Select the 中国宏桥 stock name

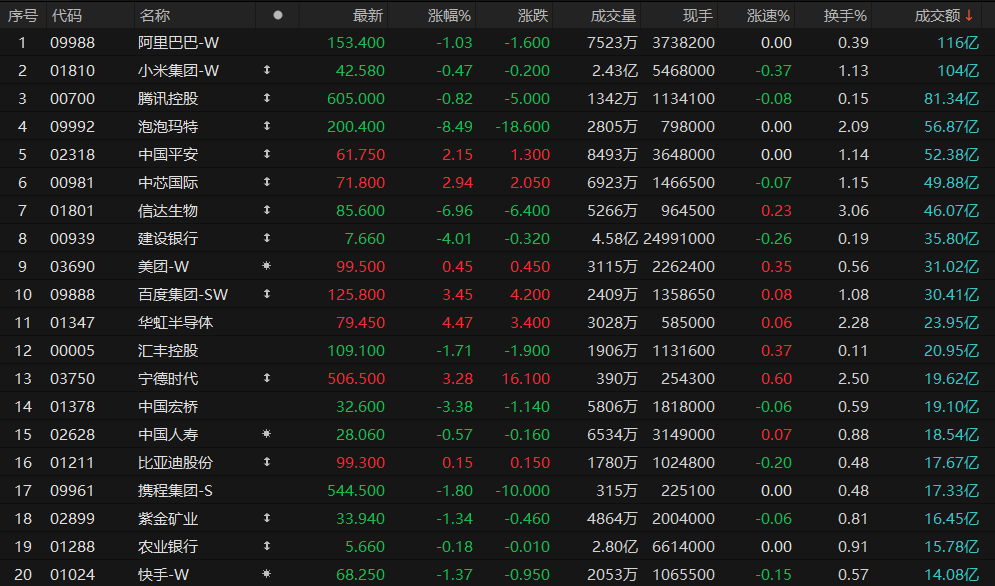168,406
